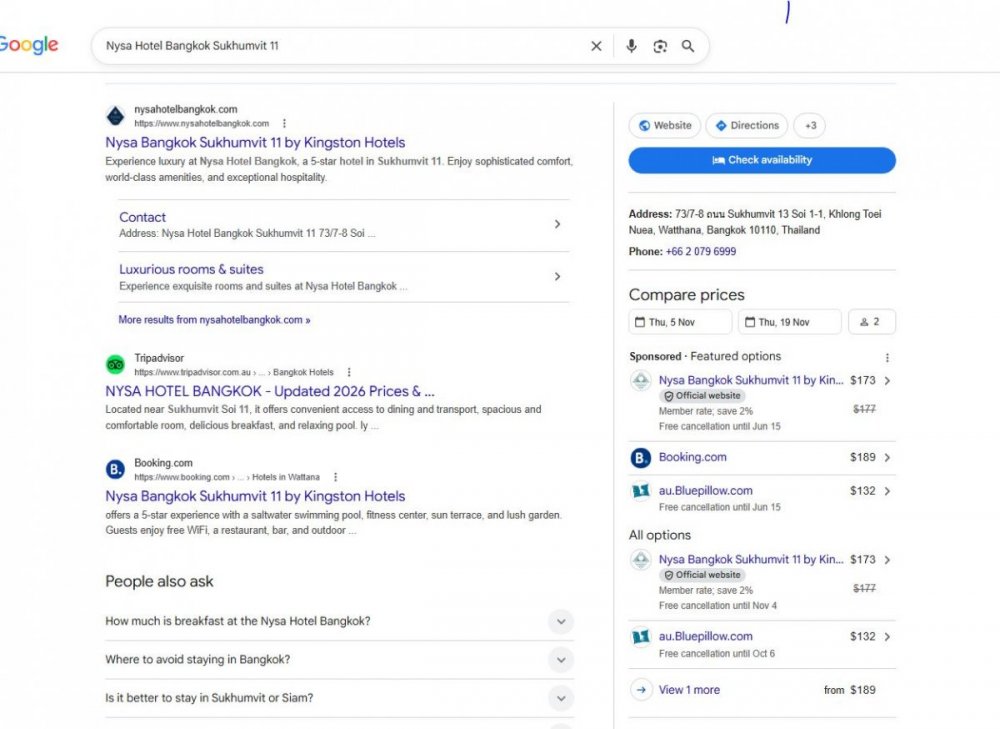Click Booking.com logo in Compare prices

[640, 457]
